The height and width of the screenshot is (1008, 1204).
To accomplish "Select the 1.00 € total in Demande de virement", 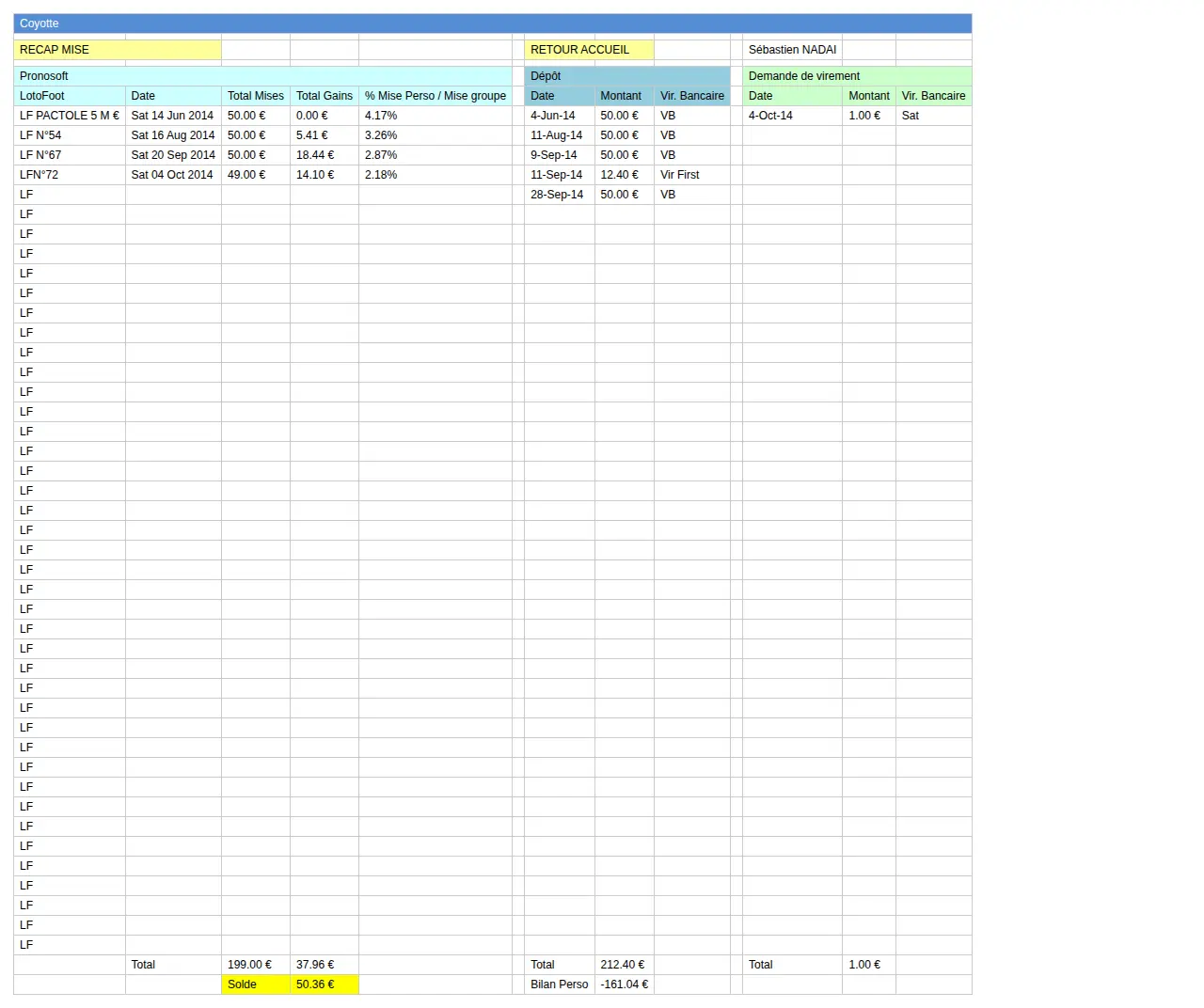I will click(x=869, y=965).
